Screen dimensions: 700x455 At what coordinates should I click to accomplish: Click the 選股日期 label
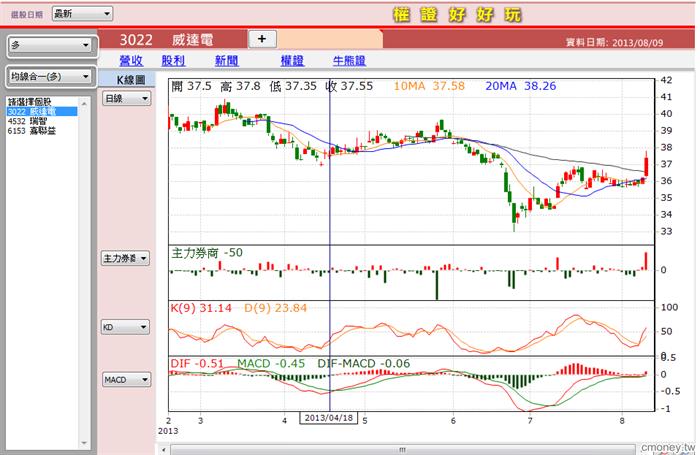click(x=27, y=15)
